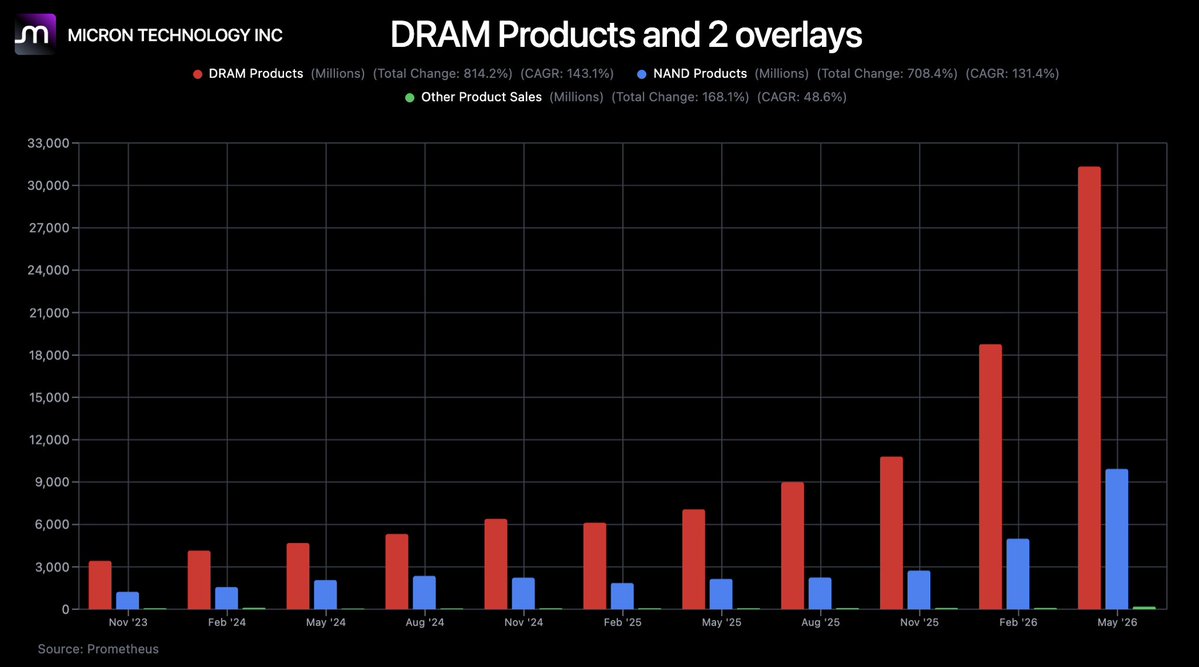1199x667 pixels.
Task: Select the red DRAM bar for Feb '26
Action: 990,477
